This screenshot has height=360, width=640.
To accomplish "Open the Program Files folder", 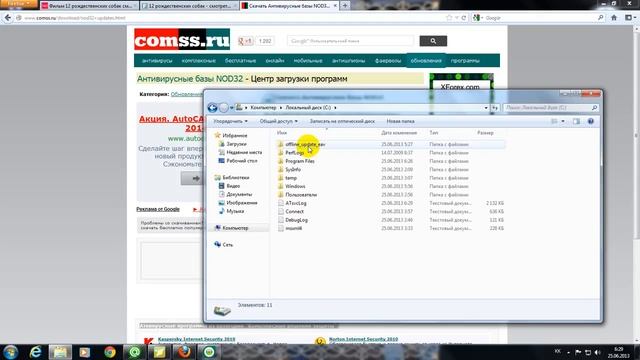I will pyautogui.click(x=300, y=161).
